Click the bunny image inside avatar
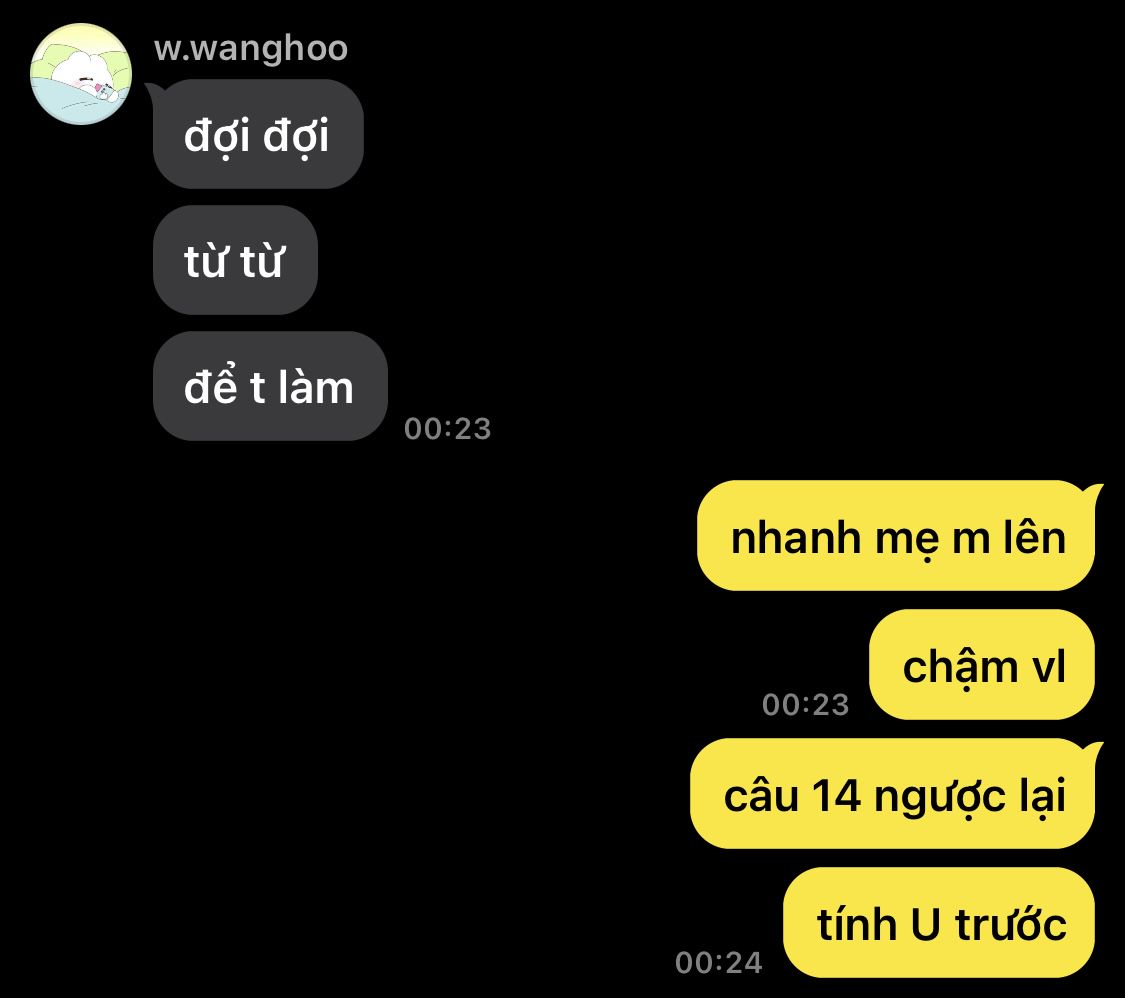 coord(80,75)
